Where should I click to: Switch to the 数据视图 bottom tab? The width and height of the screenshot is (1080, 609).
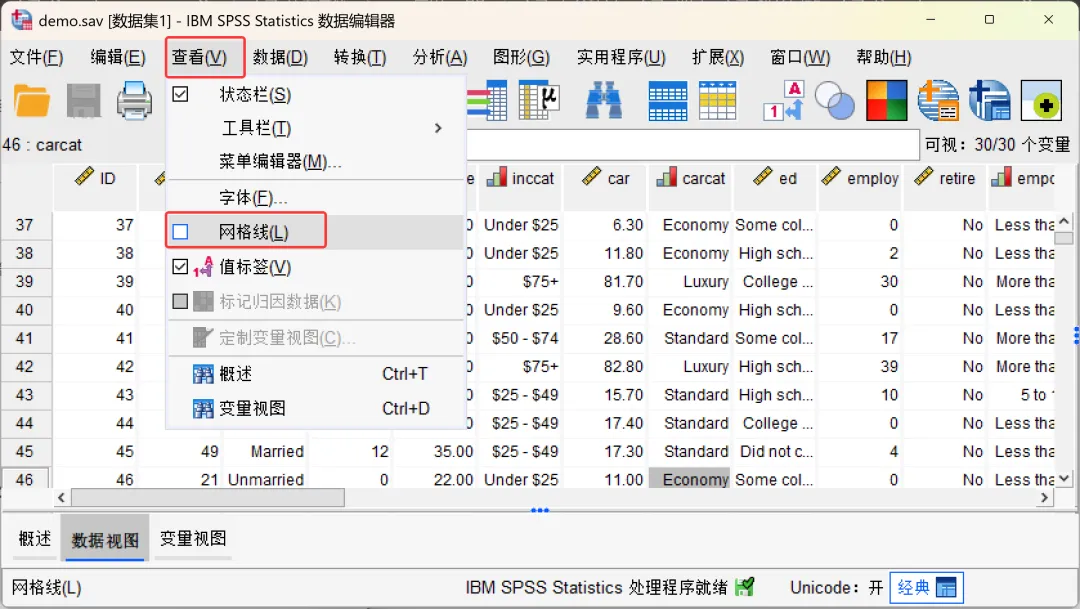pos(105,539)
